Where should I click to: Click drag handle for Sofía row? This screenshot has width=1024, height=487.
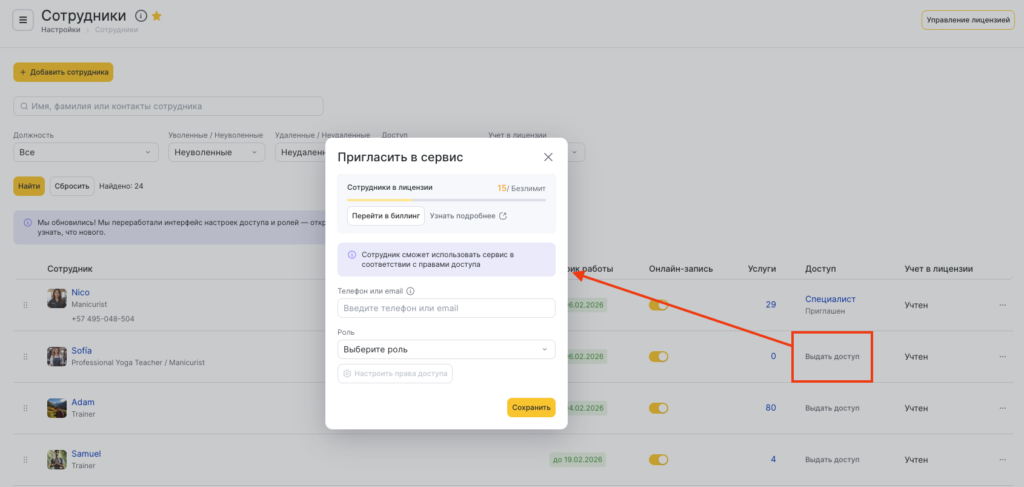click(26, 357)
